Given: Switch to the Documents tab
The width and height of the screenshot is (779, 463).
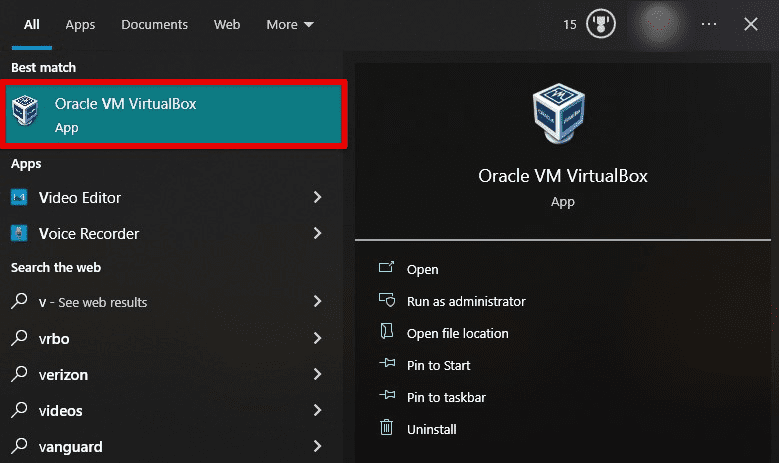Looking at the screenshot, I should (x=155, y=24).
